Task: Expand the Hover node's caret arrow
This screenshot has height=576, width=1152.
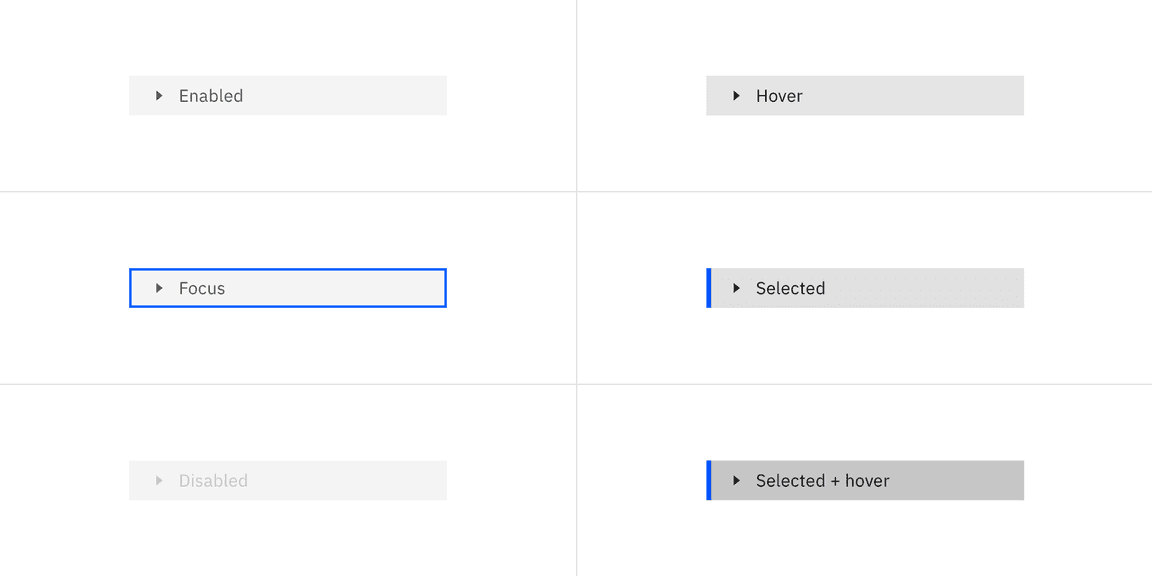Action: (x=736, y=96)
